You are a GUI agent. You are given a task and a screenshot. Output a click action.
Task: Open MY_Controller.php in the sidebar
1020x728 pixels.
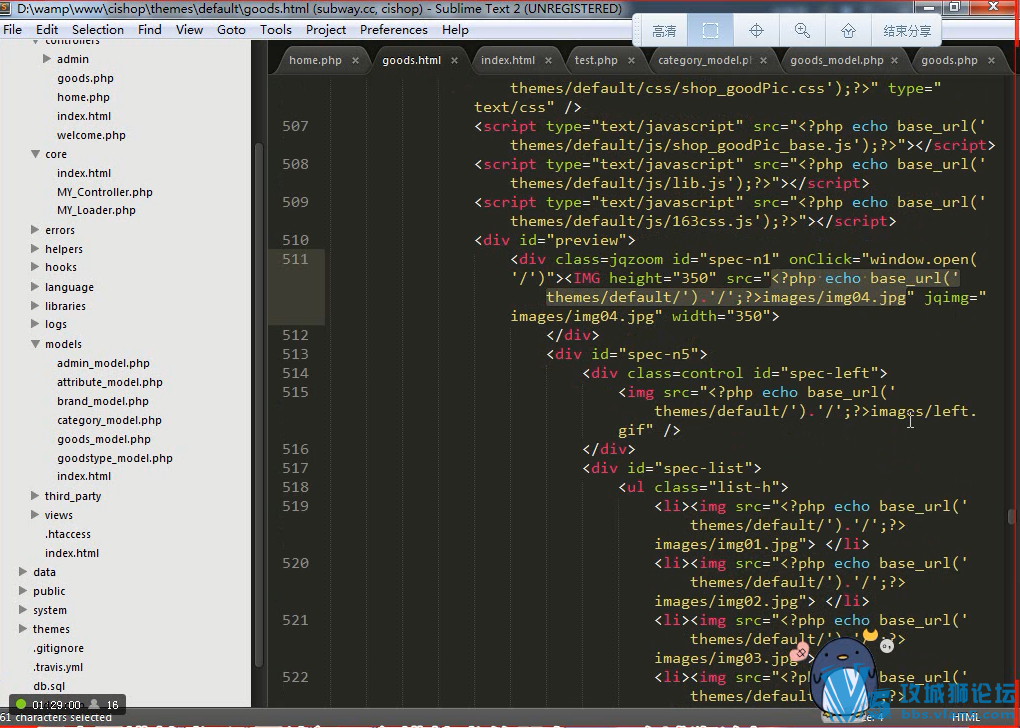click(x=105, y=192)
